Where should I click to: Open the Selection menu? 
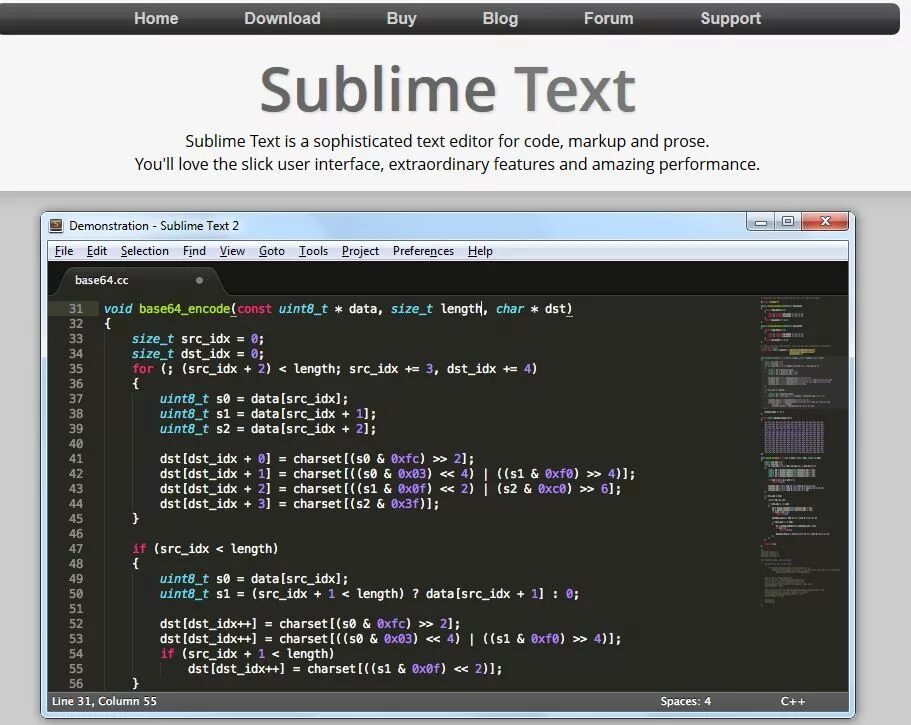pyautogui.click(x=145, y=251)
